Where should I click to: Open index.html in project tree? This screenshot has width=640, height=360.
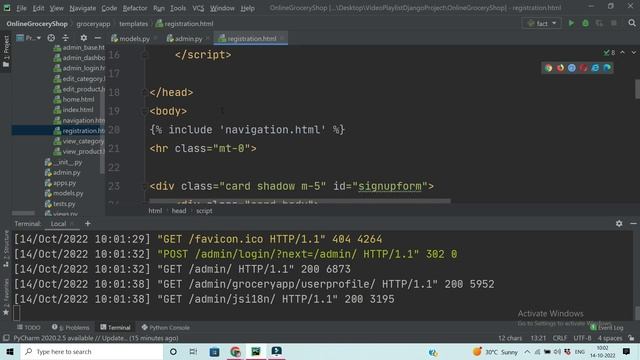tap(78, 110)
